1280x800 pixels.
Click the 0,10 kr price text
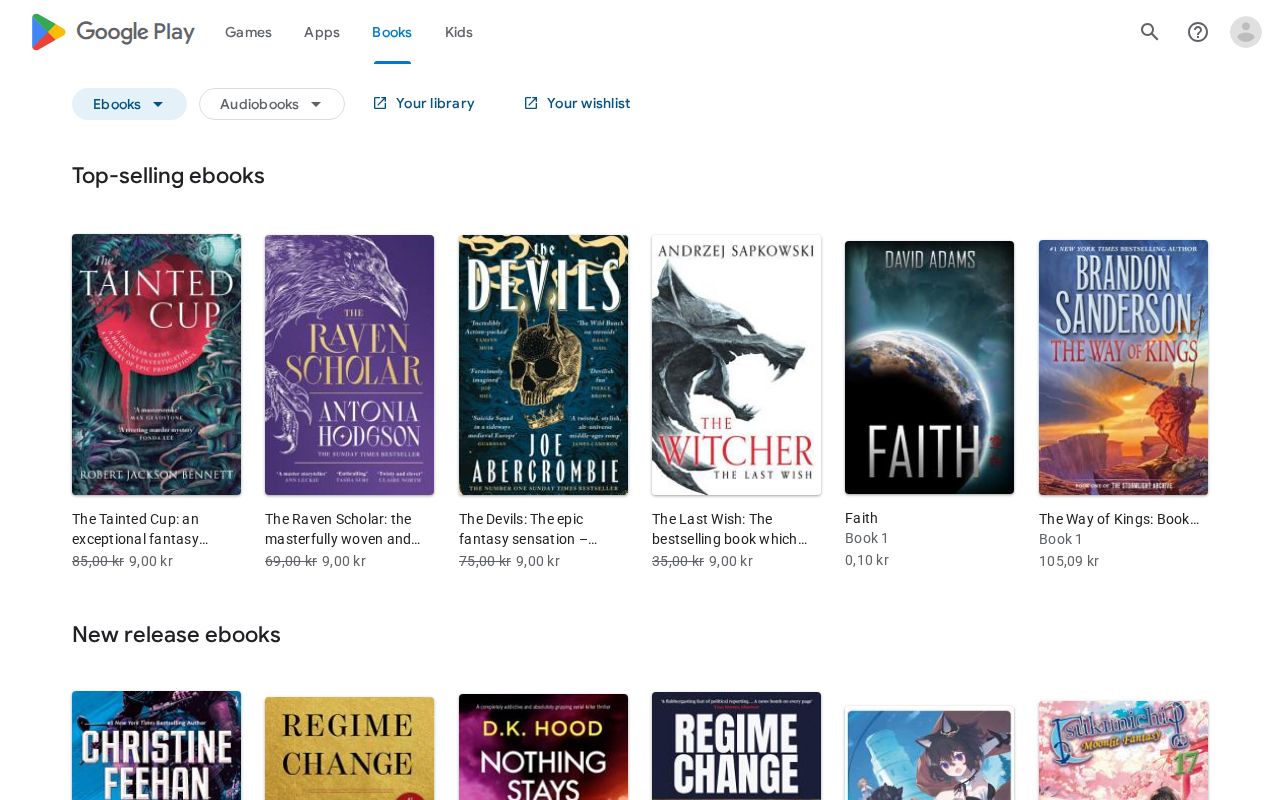867,560
